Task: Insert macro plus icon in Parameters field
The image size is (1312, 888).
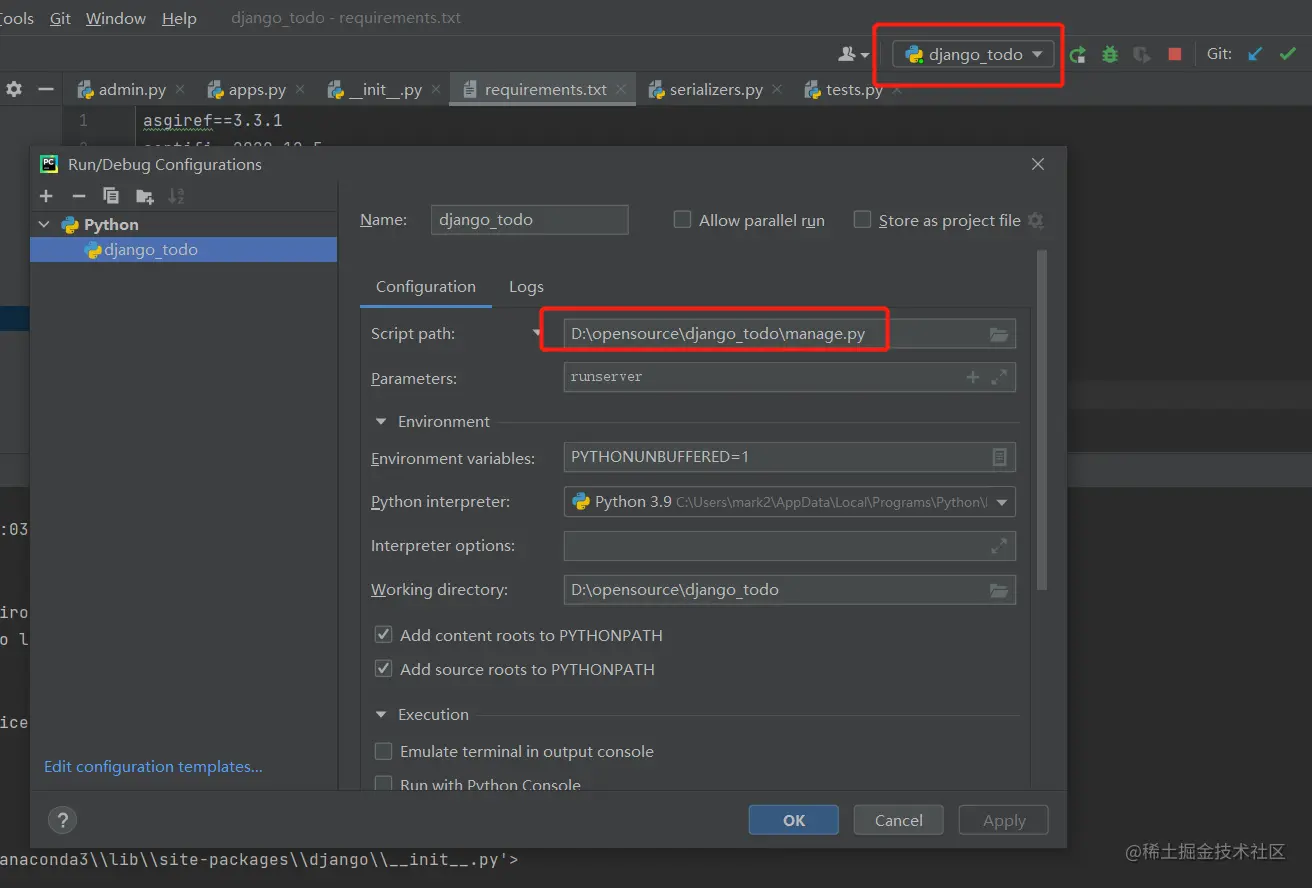Action: pos(972,377)
